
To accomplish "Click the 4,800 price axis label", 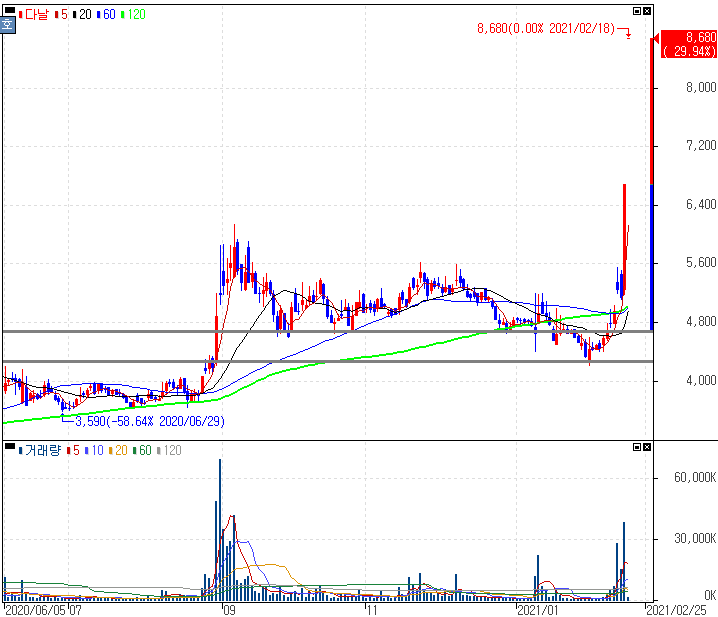I will pos(701,322).
